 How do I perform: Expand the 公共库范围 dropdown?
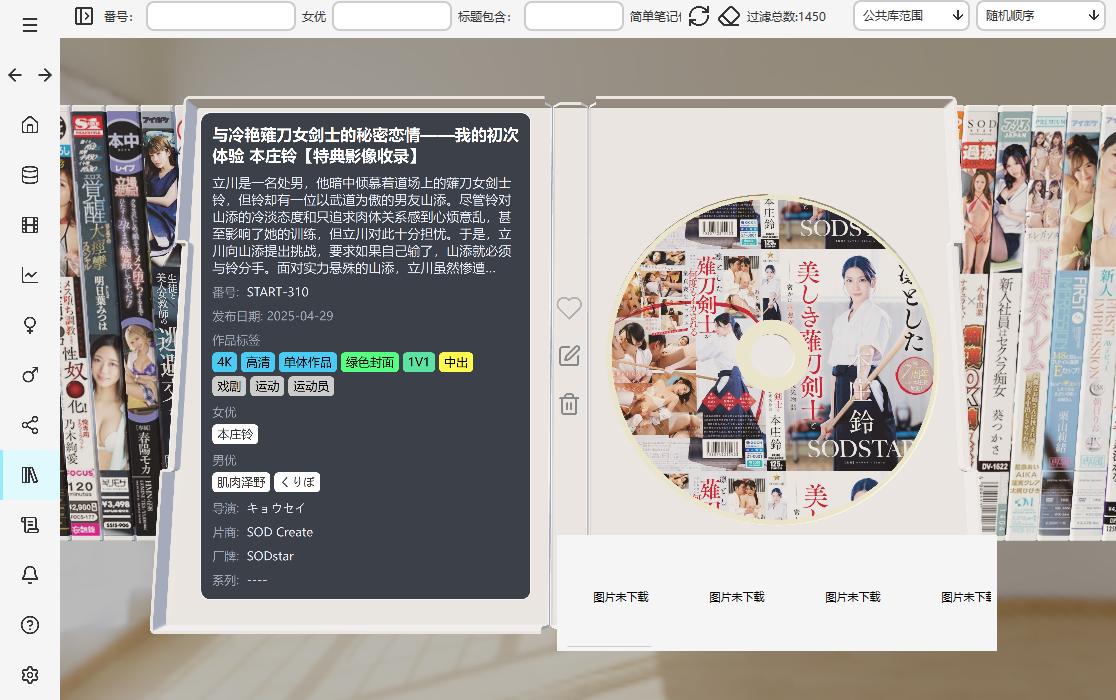point(911,16)
